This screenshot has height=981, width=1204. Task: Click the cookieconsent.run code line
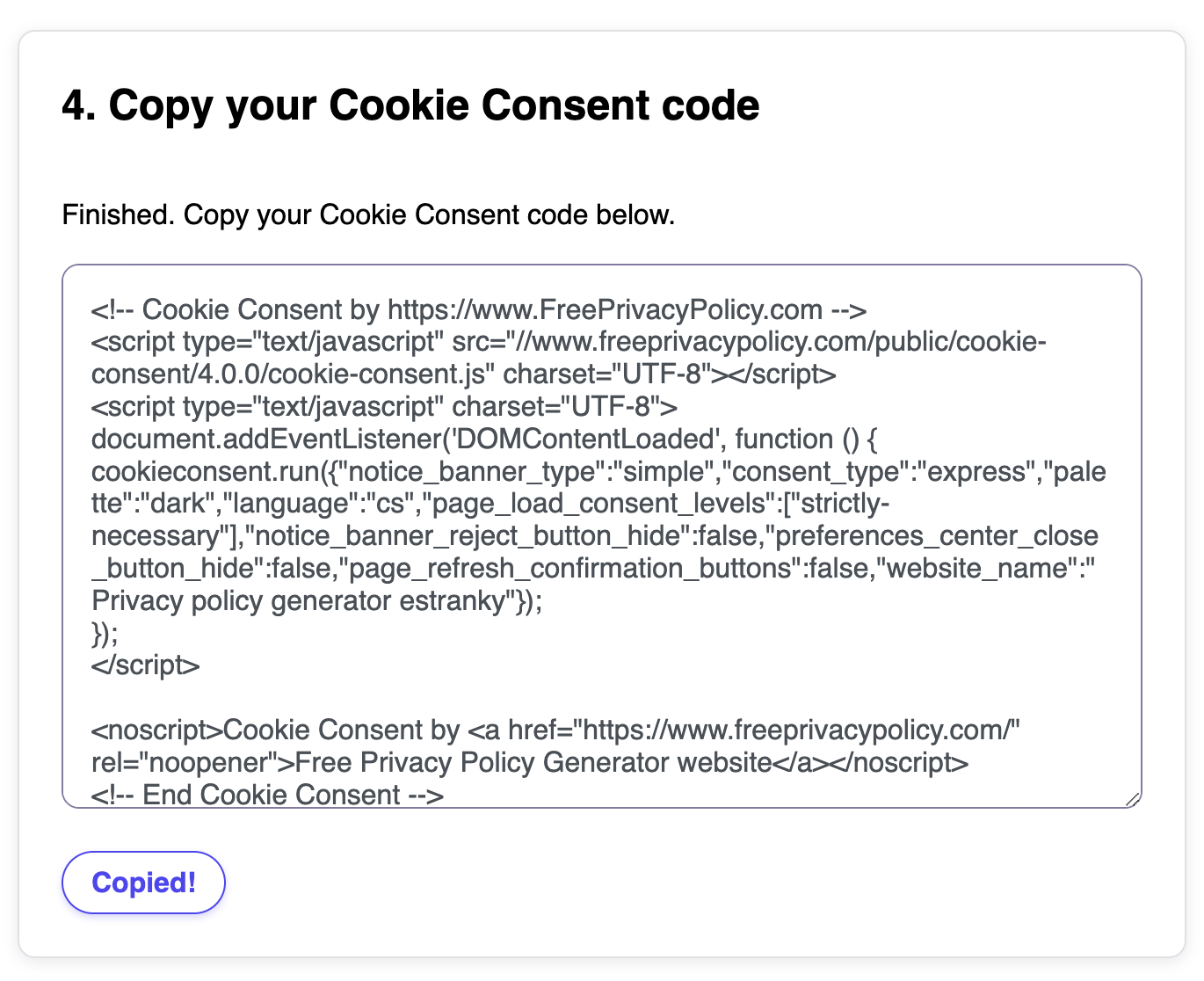pyautogui.click(x=598, y=472)
